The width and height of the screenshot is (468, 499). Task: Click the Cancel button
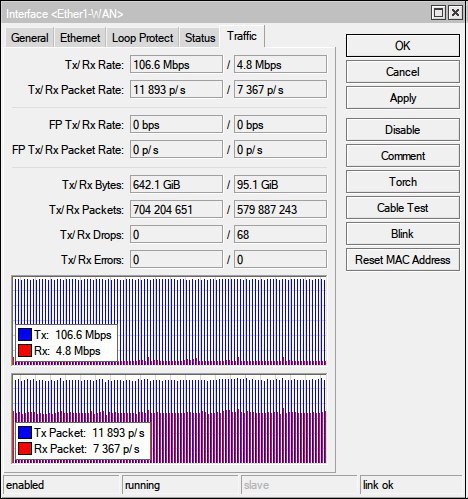point(403,72)
